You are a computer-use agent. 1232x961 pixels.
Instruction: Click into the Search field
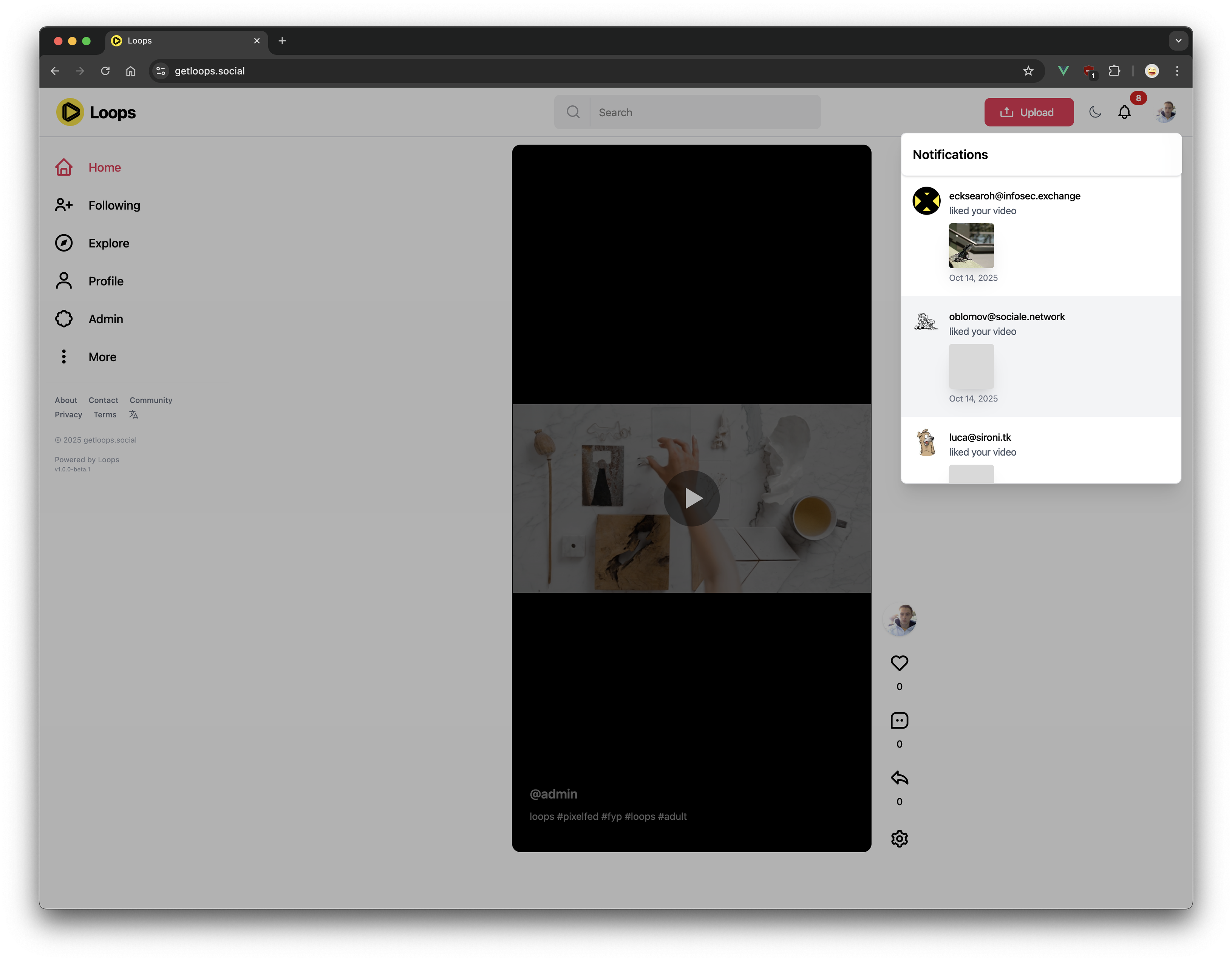click(x=705, y=112)
